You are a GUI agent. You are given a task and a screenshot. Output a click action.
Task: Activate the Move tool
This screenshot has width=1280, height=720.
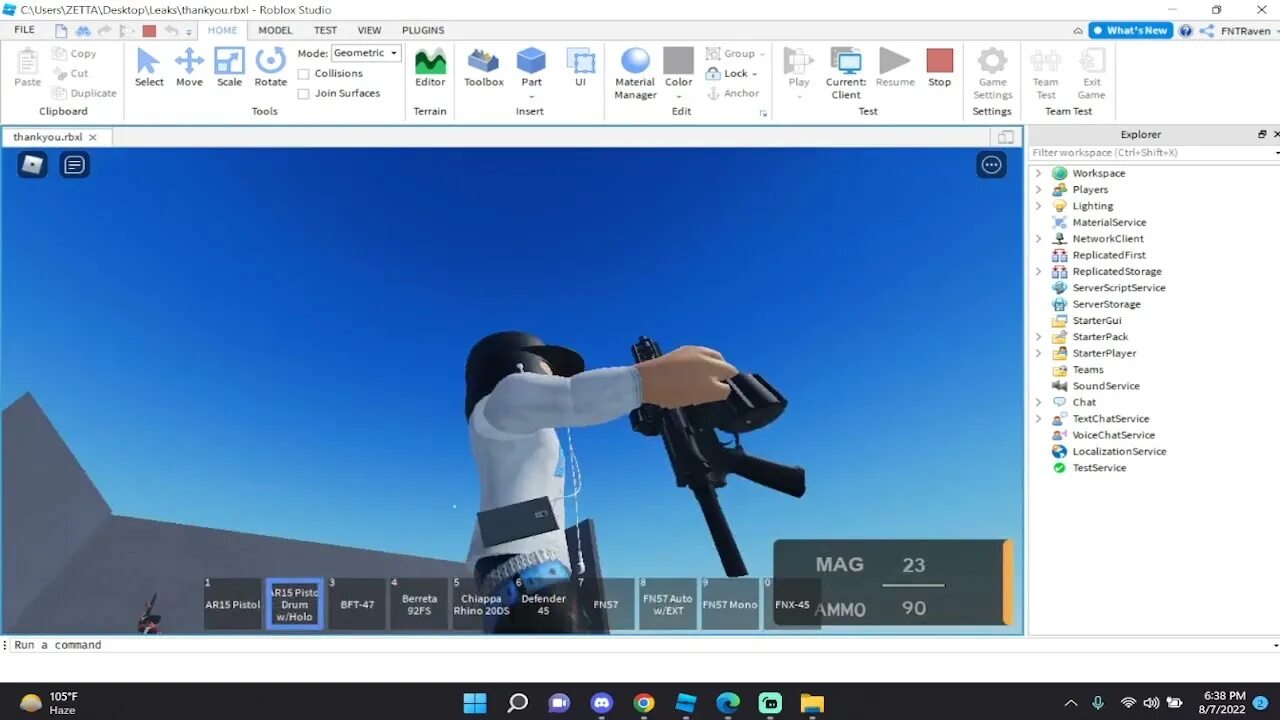click(x=189, y=67)
